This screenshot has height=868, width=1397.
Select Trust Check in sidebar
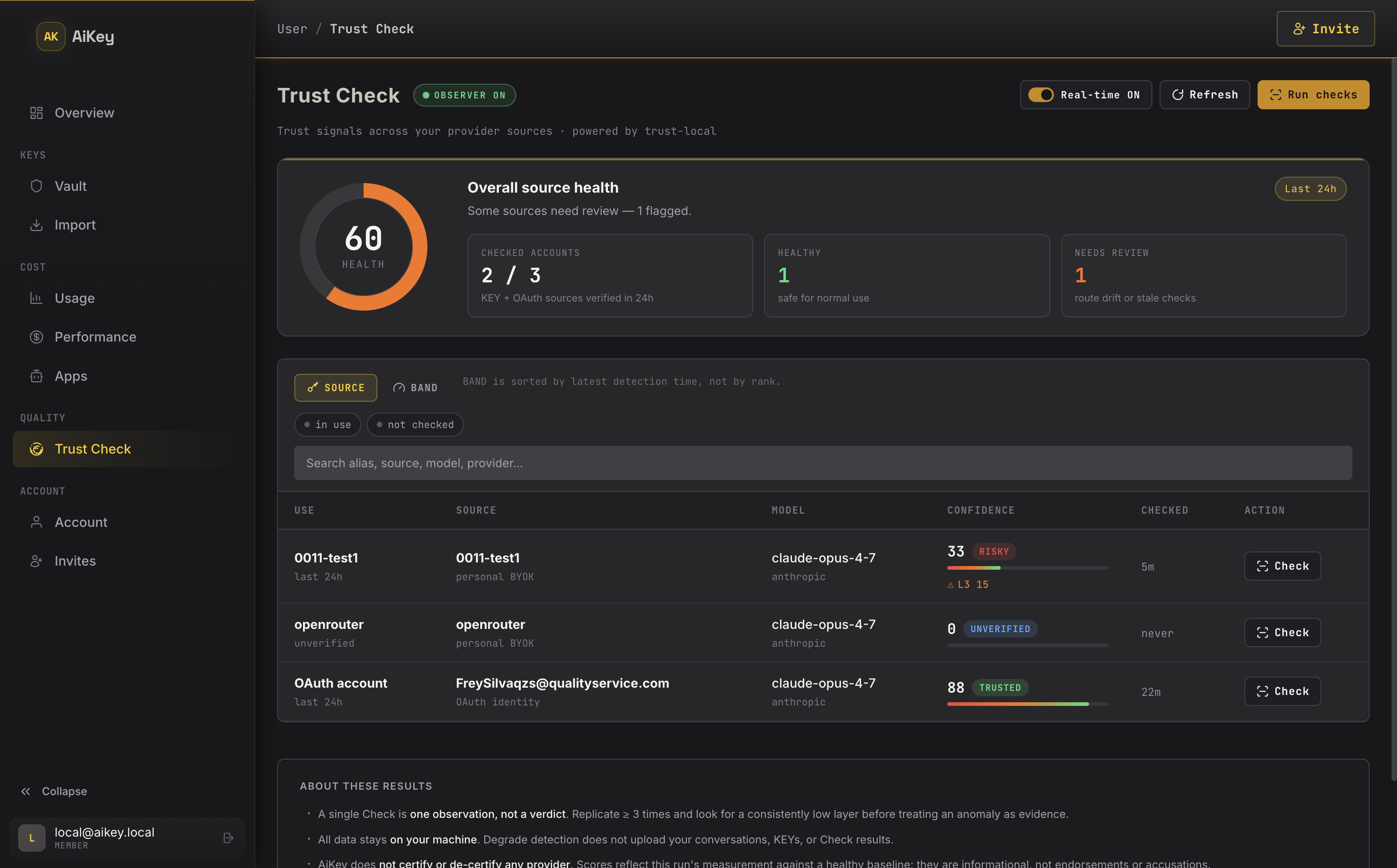(x=127, y=449)
